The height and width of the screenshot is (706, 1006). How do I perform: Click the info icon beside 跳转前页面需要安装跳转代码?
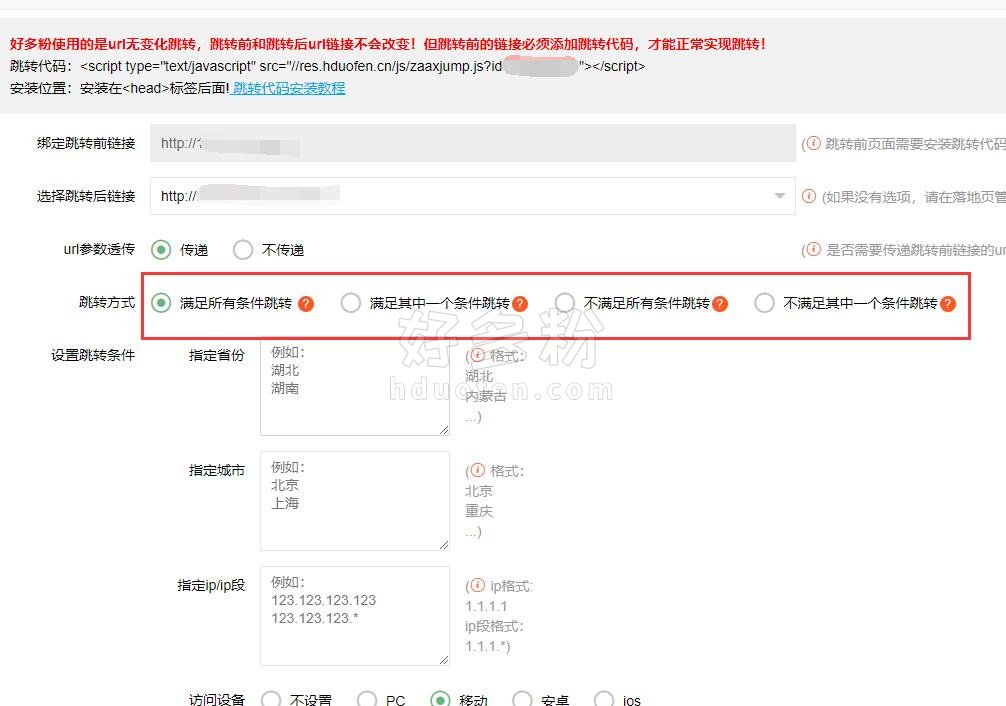point(813,143)
